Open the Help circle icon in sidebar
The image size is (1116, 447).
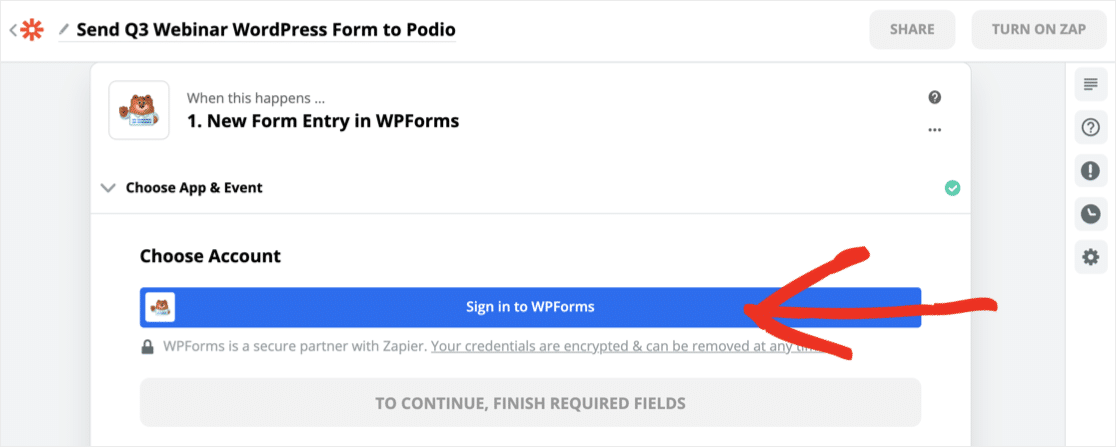point(1090,127)
